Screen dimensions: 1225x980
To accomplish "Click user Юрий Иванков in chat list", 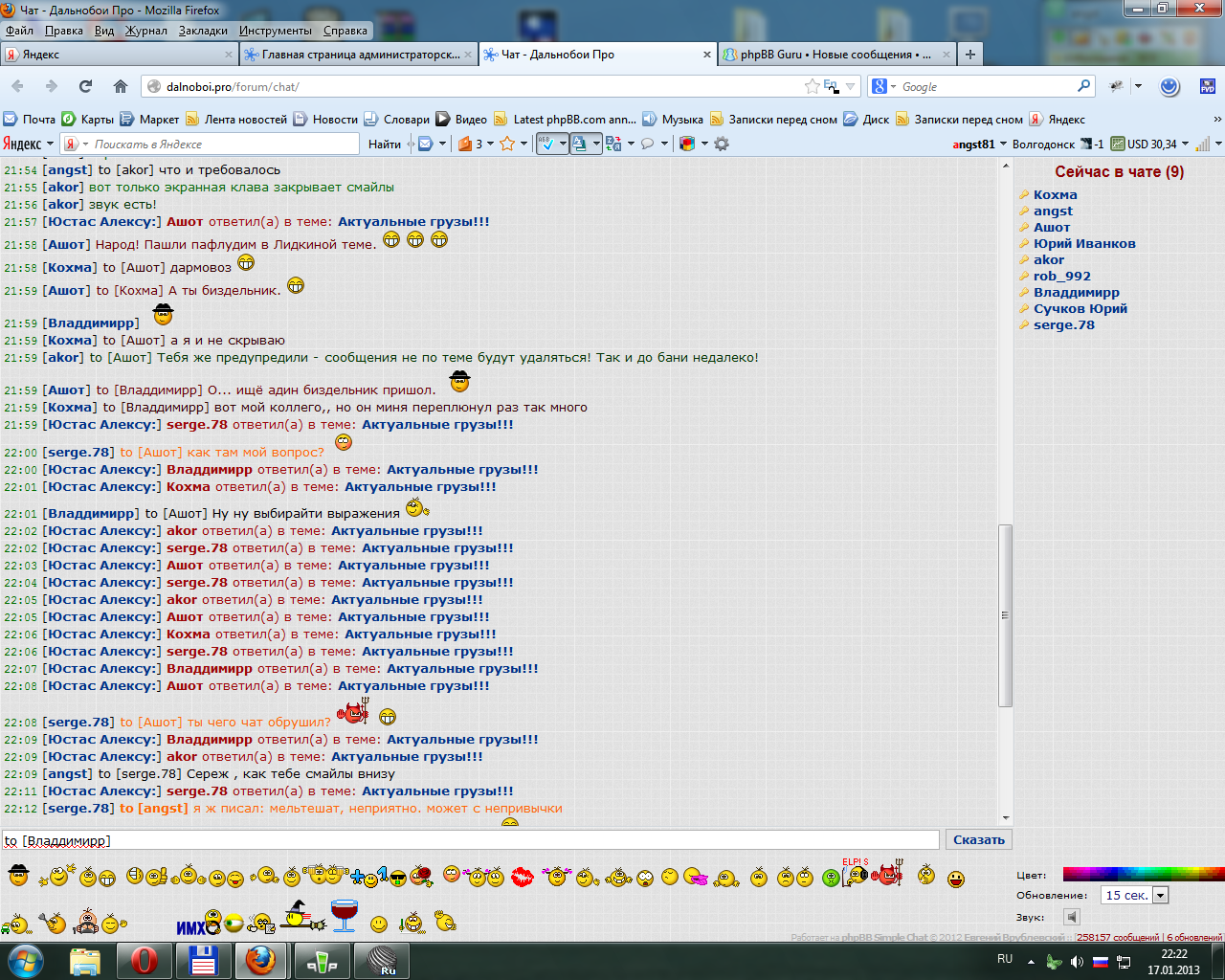I will [1083, 243].
